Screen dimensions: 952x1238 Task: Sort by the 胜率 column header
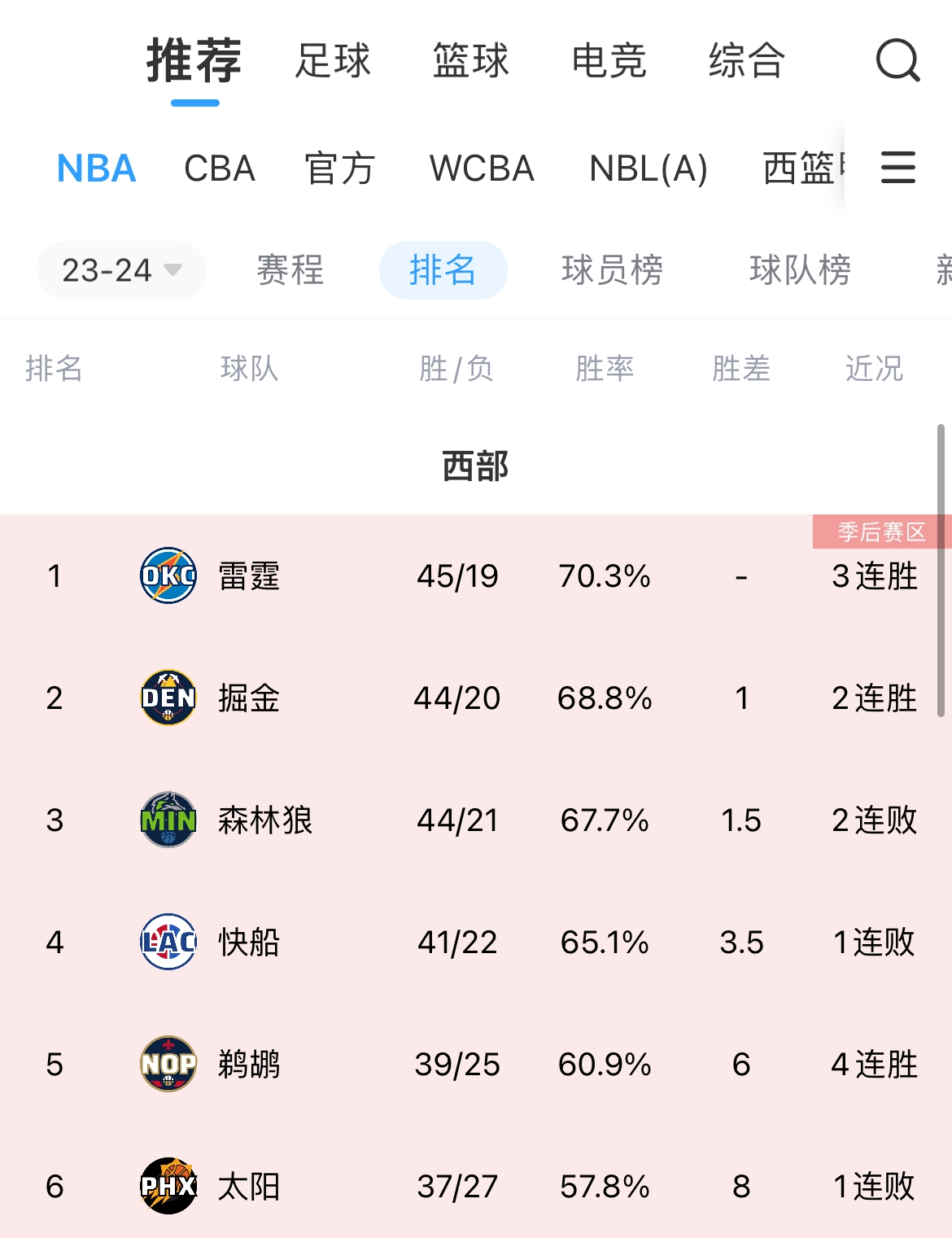[605, 369]
